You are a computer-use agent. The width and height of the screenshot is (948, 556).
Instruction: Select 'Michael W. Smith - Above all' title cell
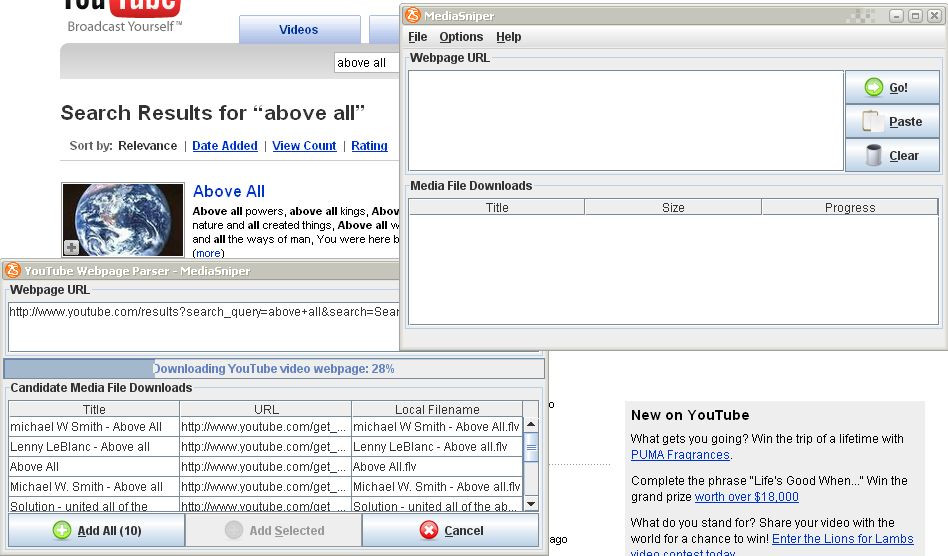point(94,486)
